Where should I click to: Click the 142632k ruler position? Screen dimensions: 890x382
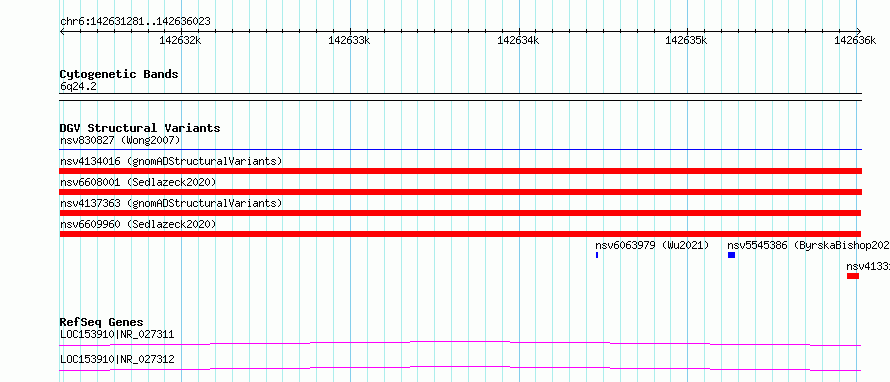coord(180,40)
